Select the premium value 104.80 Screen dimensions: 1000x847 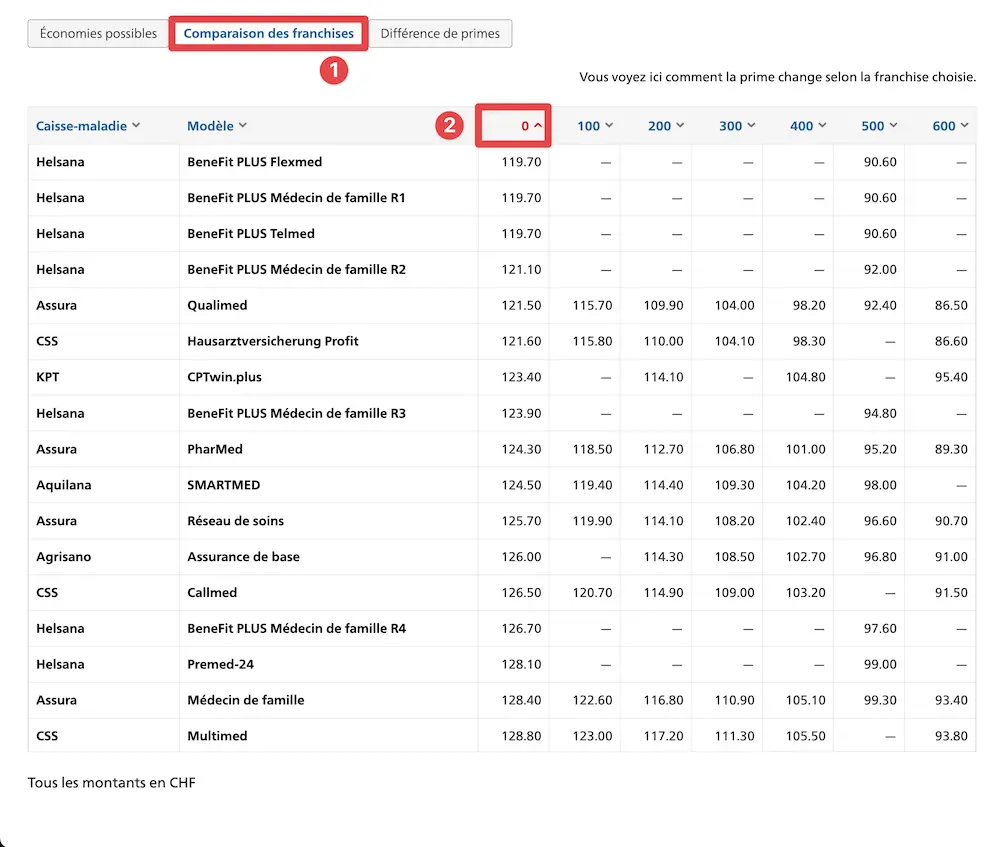(x=805, y=377)
